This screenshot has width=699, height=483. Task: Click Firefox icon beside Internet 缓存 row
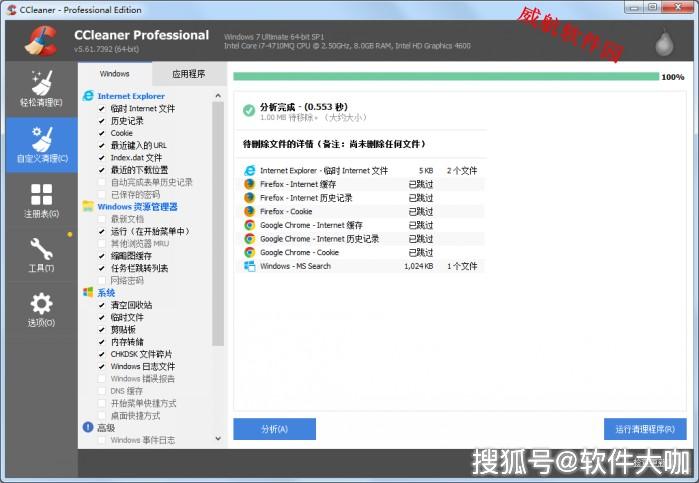[250, 184]
